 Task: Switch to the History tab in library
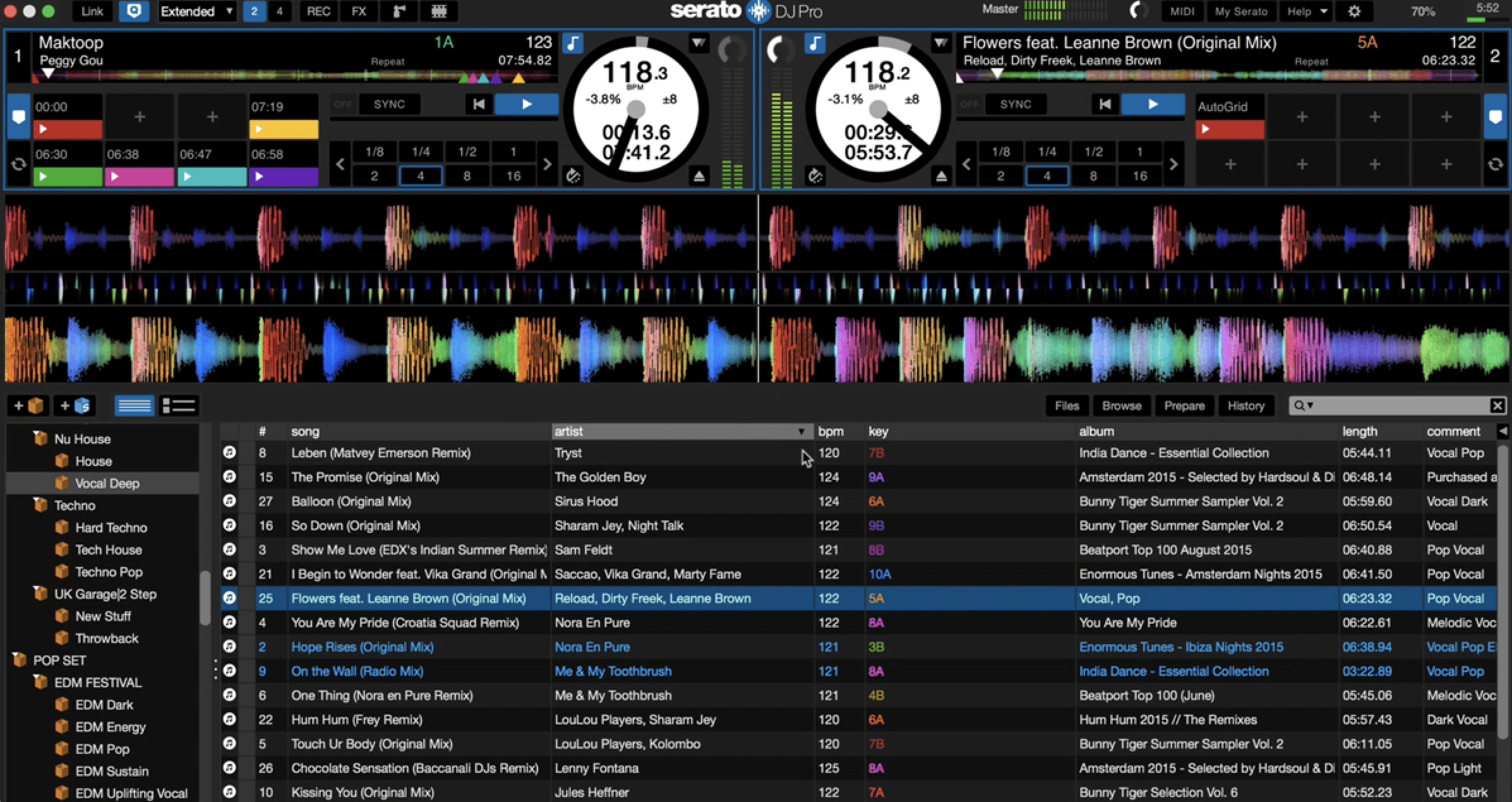pos(1246,406)
